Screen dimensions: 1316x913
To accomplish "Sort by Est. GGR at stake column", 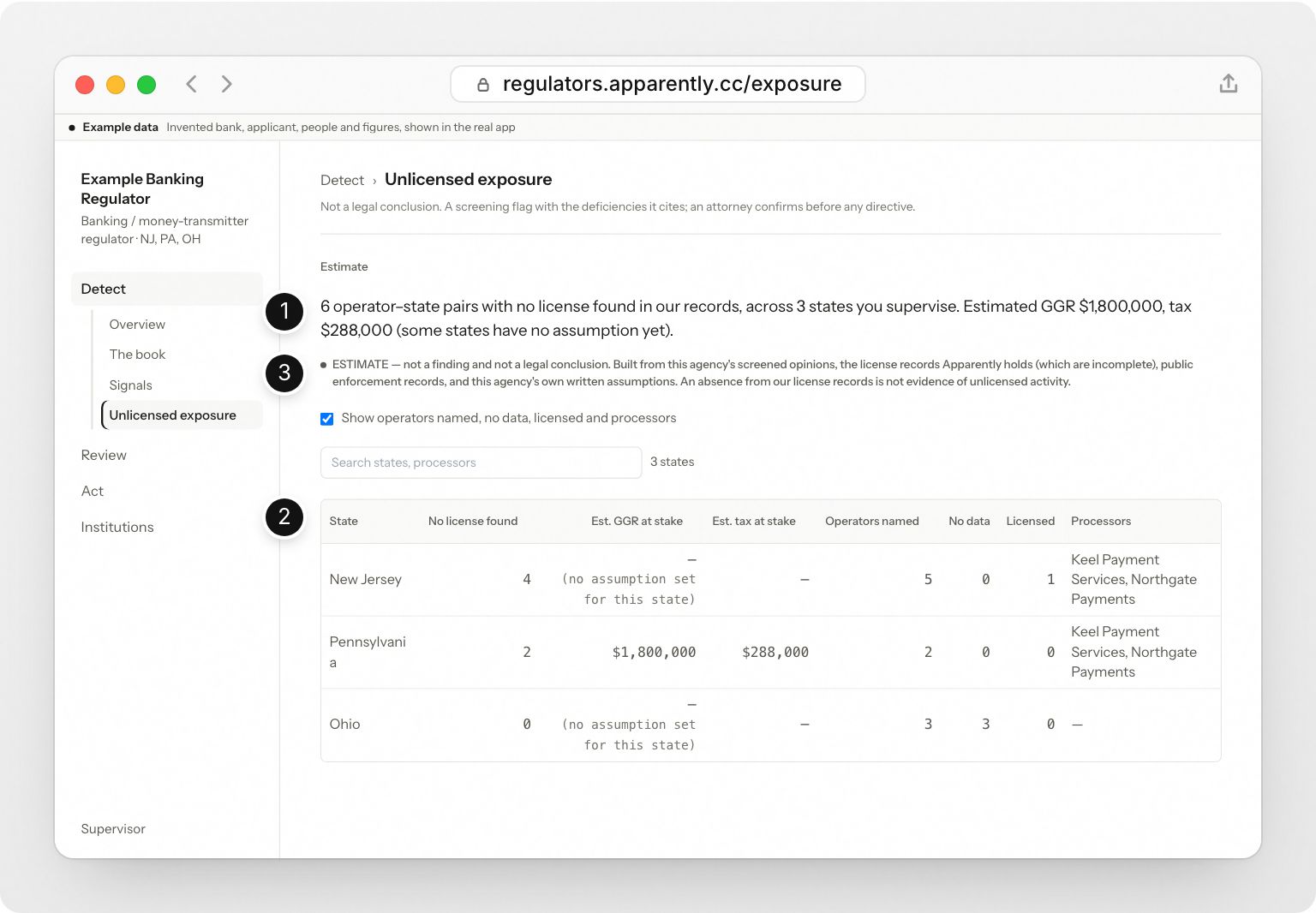I will (637, 522).
